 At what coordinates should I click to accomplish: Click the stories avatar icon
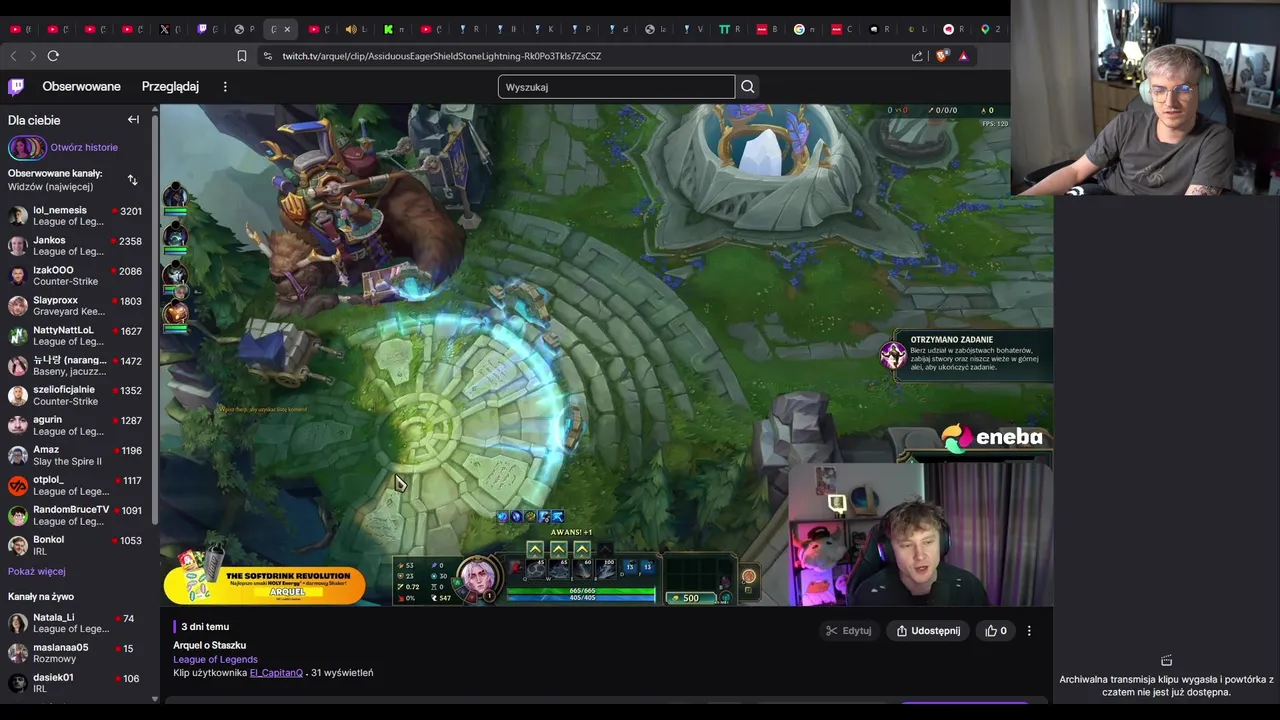(x=27, y=148)
